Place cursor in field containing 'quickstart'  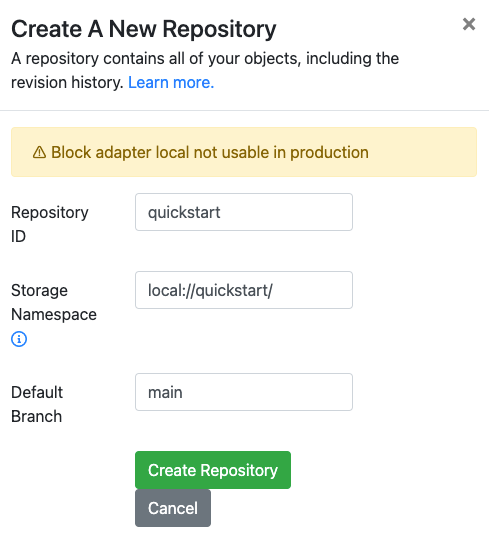pyautogui.click(x=244, y=212)
